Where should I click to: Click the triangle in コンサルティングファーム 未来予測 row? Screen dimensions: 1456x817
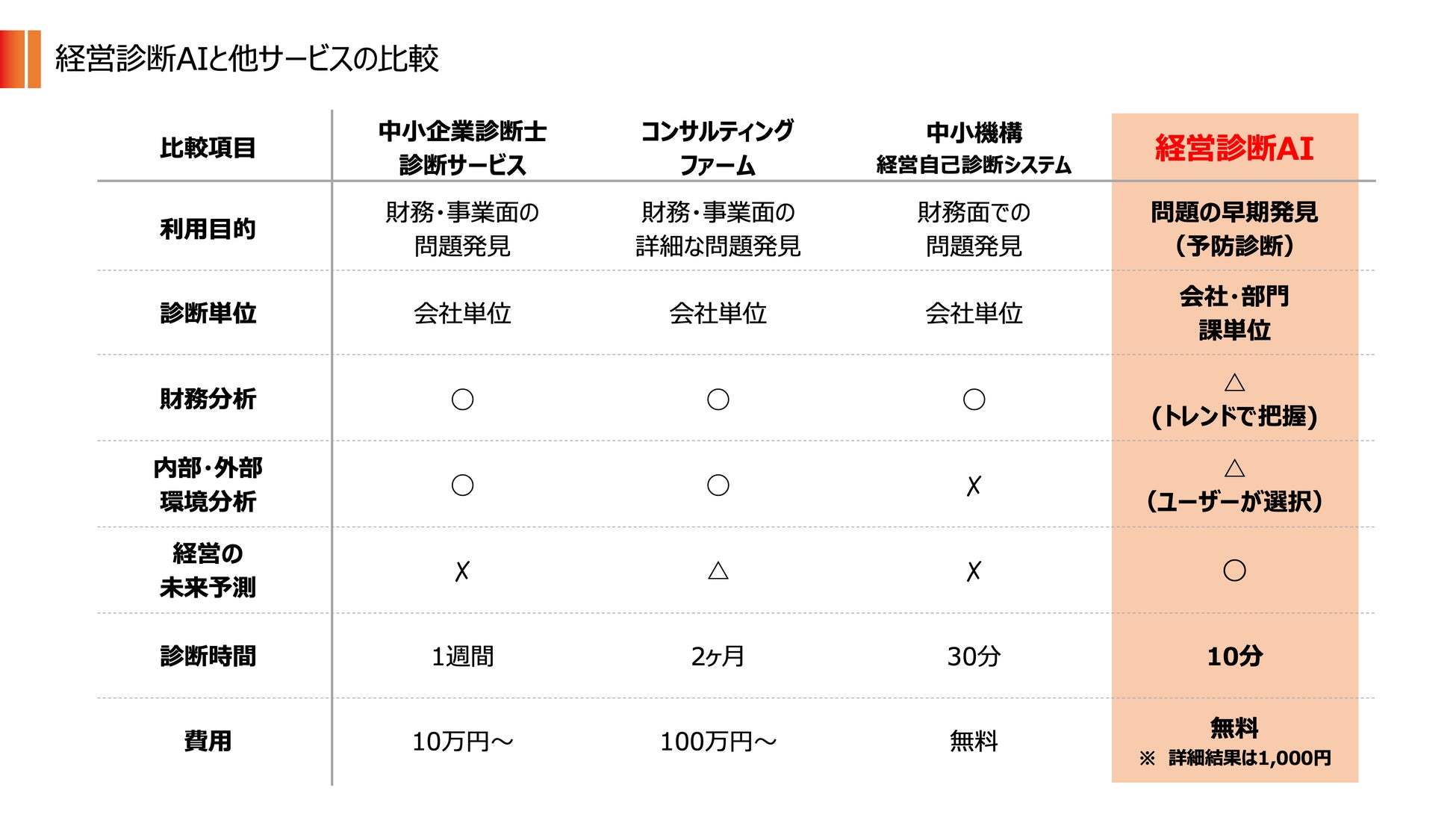pyautogui.click(x=718, y=571)
